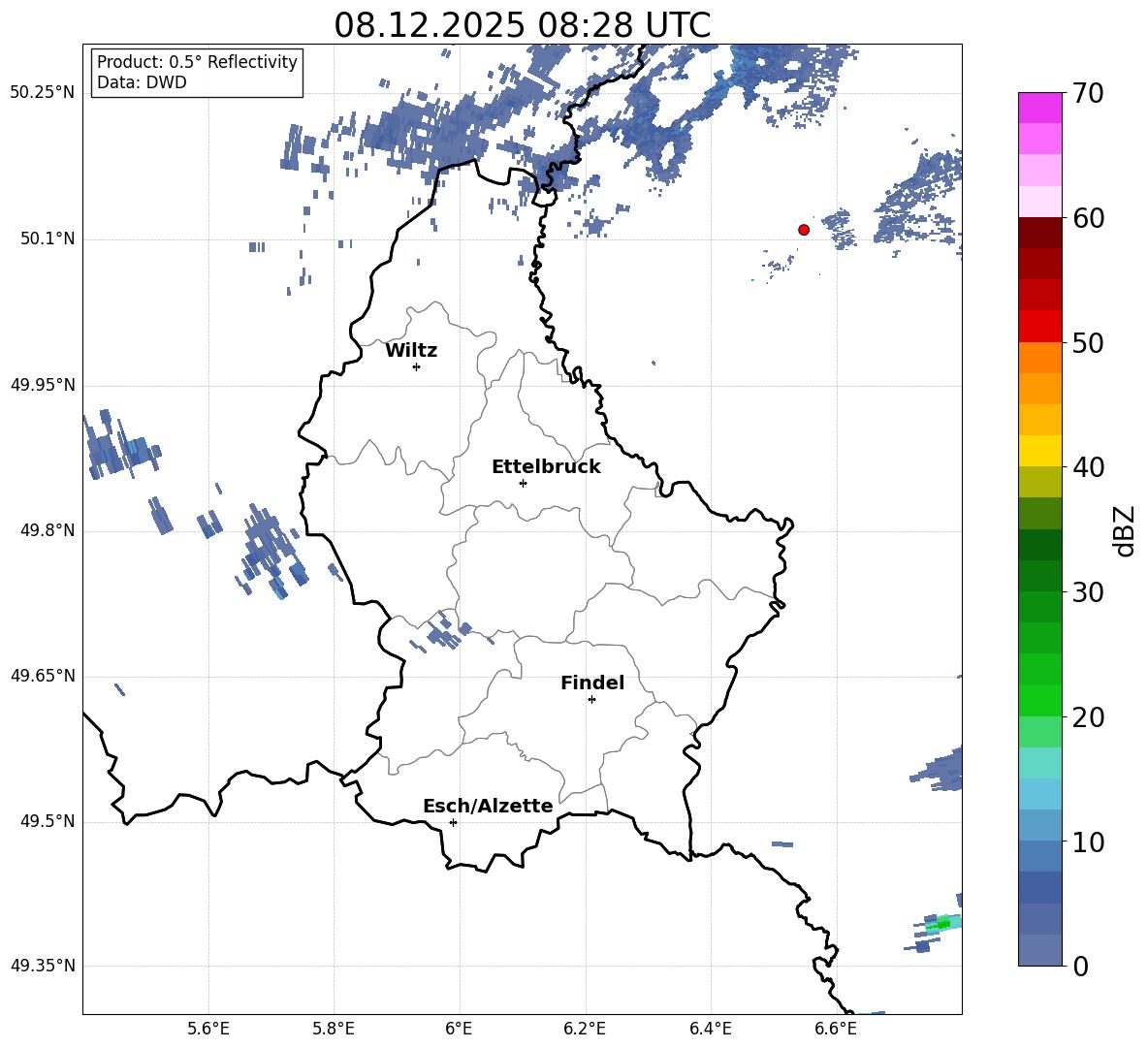Click the 40 value on colorbar
The height and width of the screenshot is (1048, 1148).
click(1087, 467)
